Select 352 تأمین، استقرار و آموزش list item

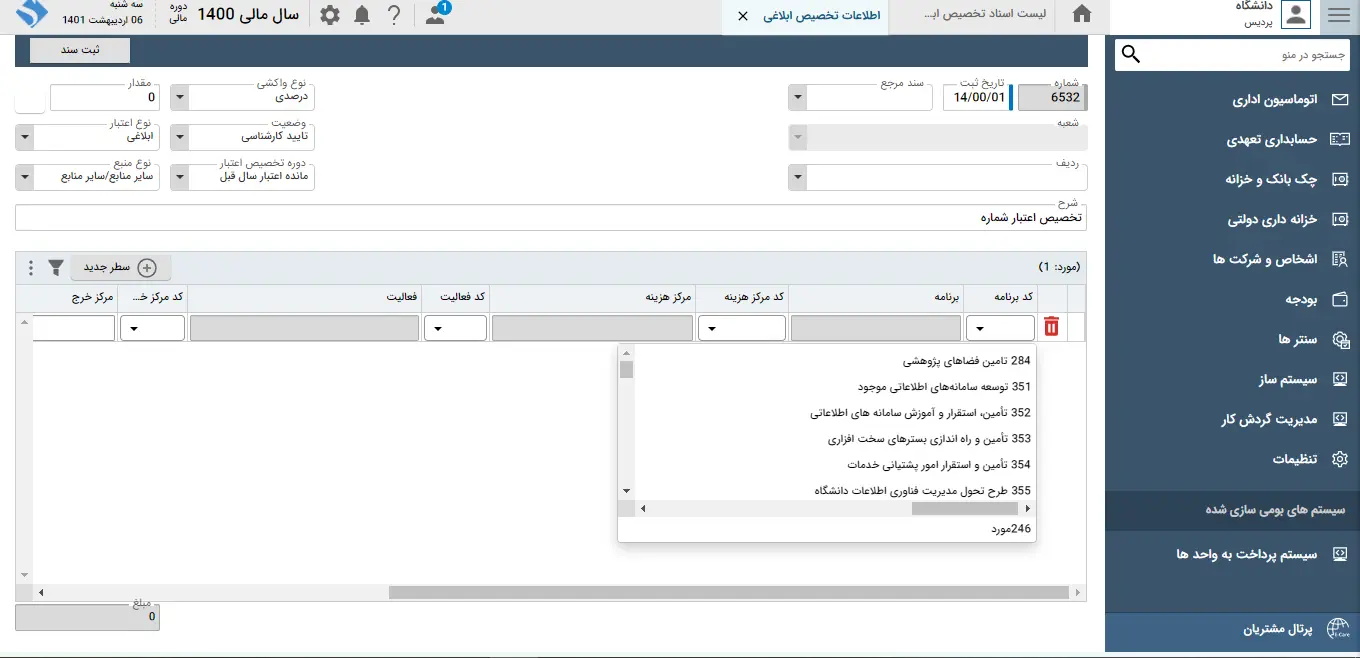point(920,412)
